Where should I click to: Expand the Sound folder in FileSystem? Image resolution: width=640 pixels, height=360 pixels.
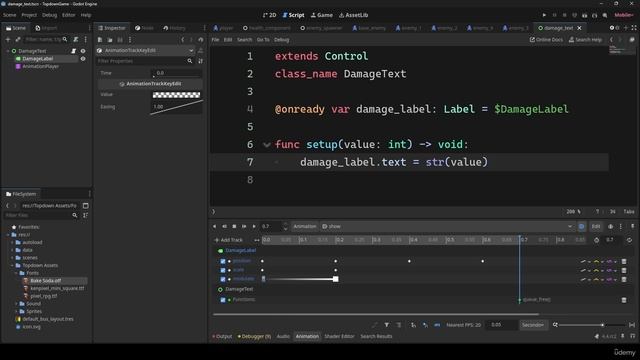pyautogui.click(x=16, y=304)
